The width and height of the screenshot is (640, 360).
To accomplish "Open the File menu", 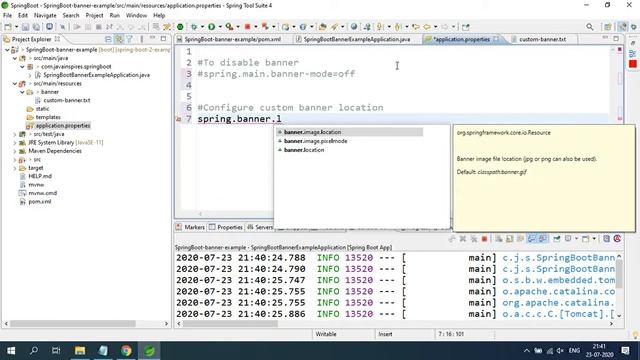I will click(7, 16).
